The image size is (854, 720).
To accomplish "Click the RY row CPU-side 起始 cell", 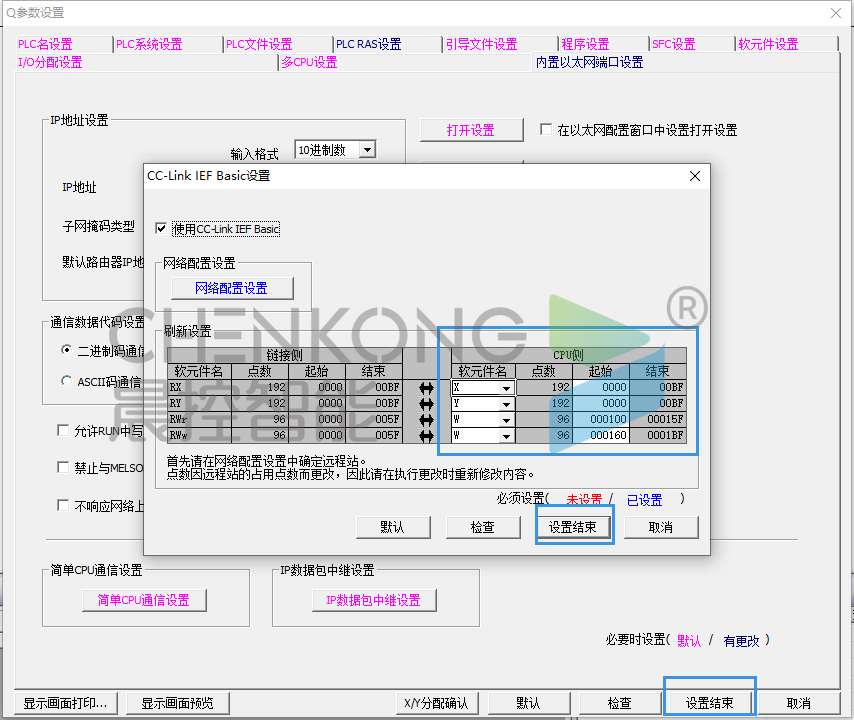I will (601, 404).
